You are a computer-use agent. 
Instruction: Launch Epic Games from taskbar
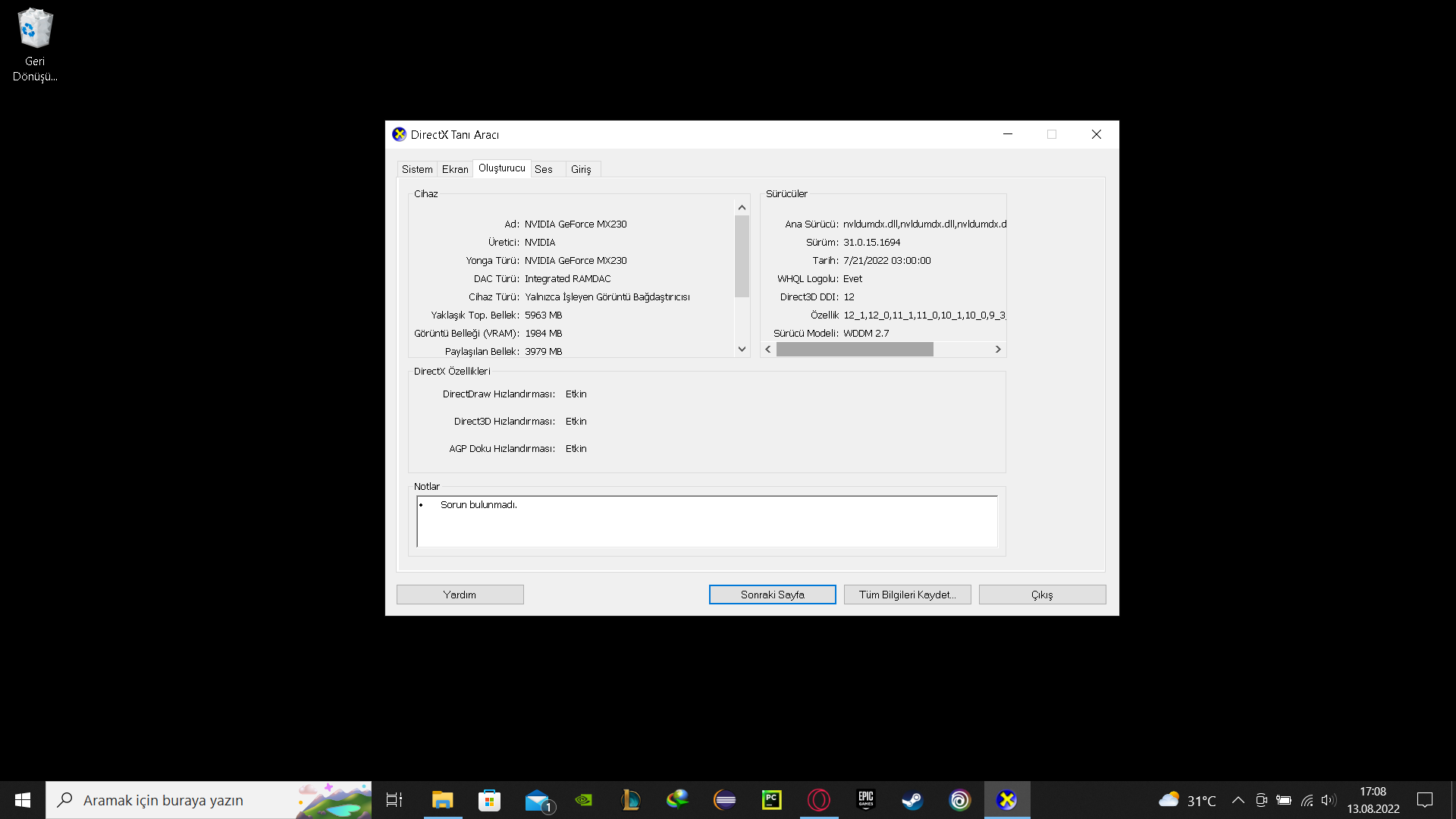pos(865,800)
